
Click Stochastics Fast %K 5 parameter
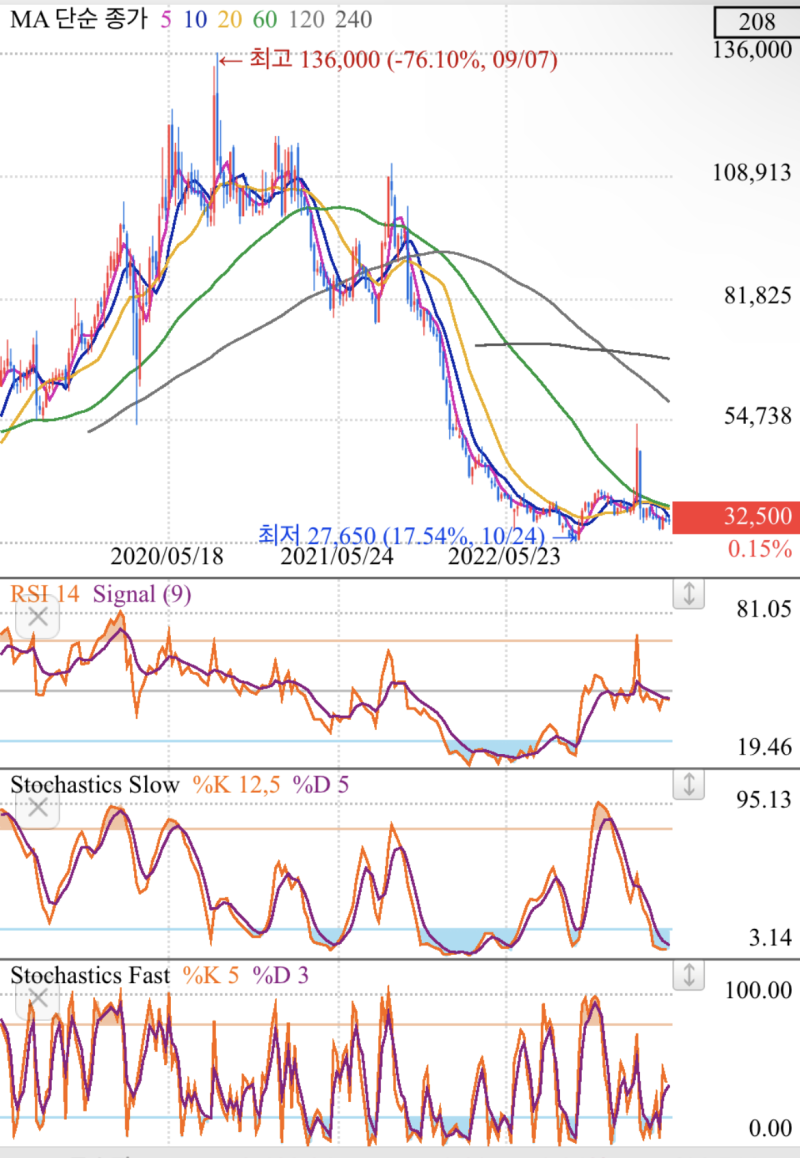(211, 975)
